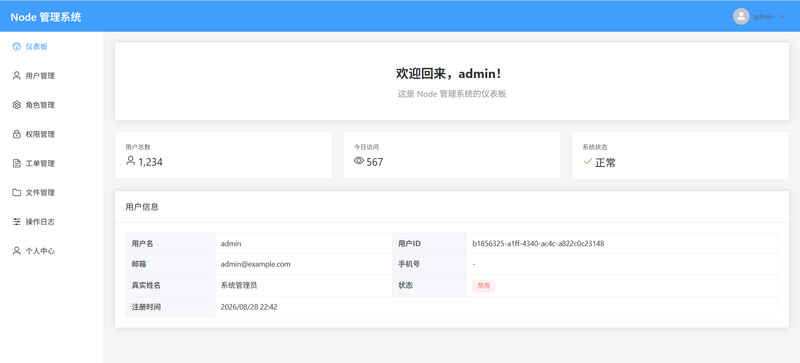Click the folder icon beside 文件管理
800x363 pixels.
click(16, 192)
